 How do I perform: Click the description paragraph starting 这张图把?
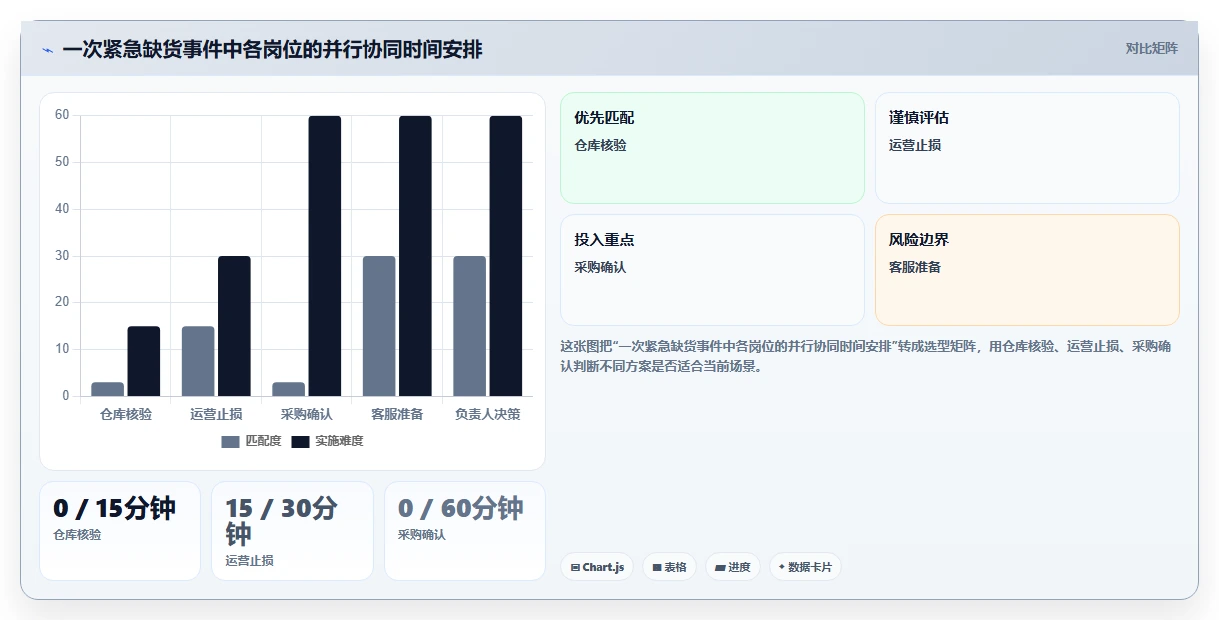(866, 357)
